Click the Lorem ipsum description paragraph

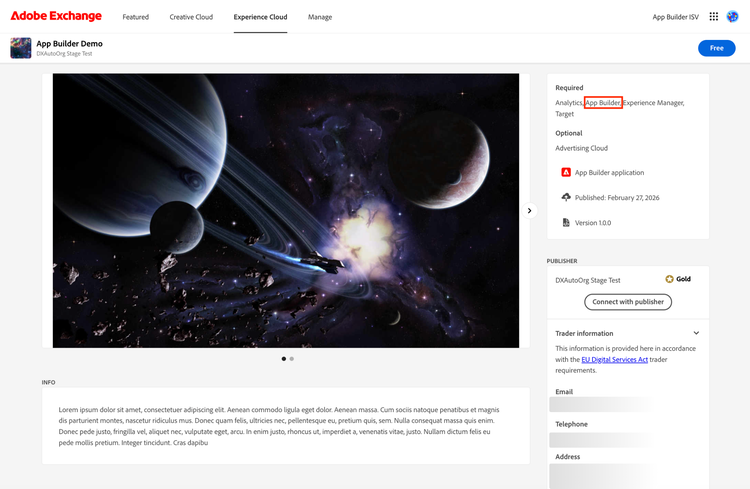[279, 426]
